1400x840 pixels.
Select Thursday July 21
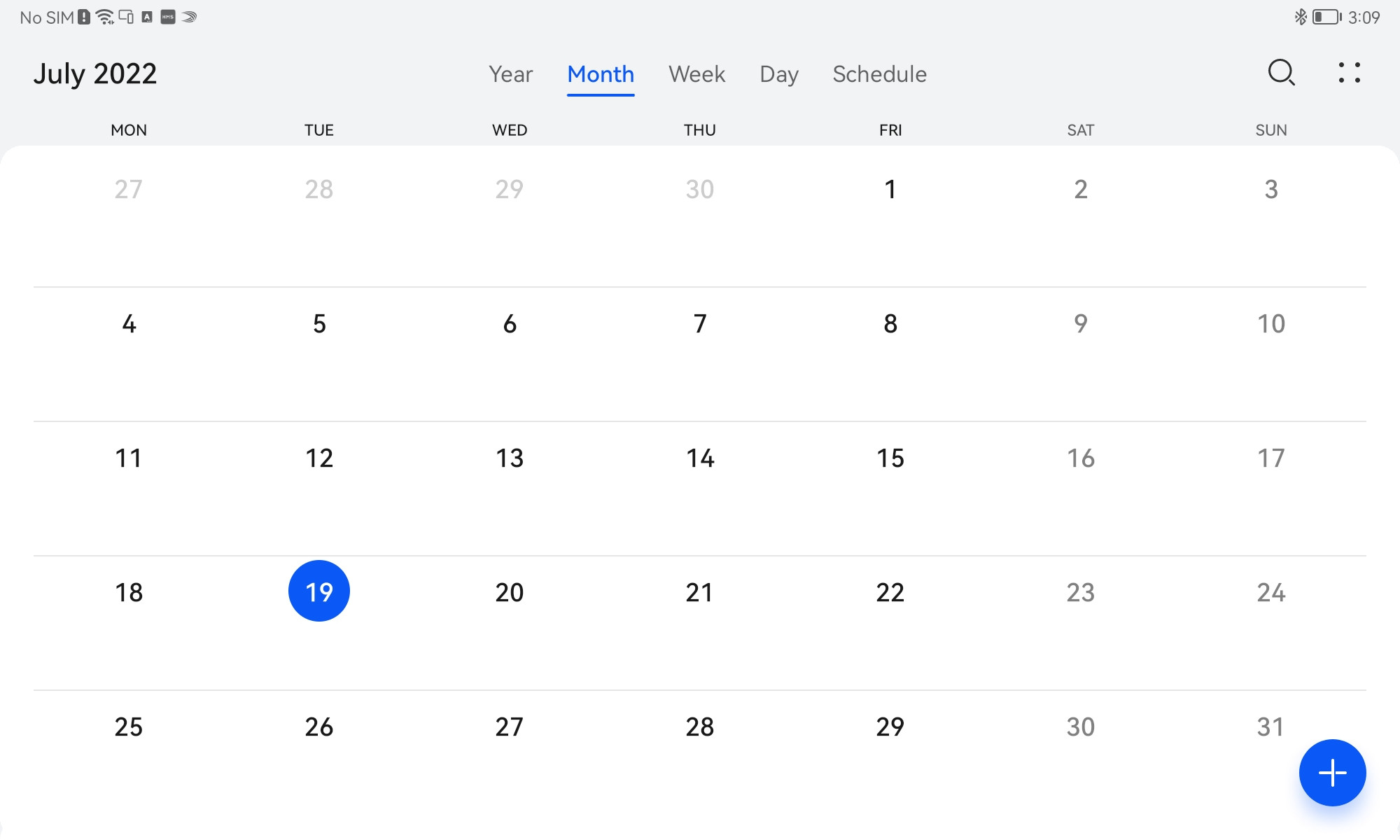[x=700, y=592]
